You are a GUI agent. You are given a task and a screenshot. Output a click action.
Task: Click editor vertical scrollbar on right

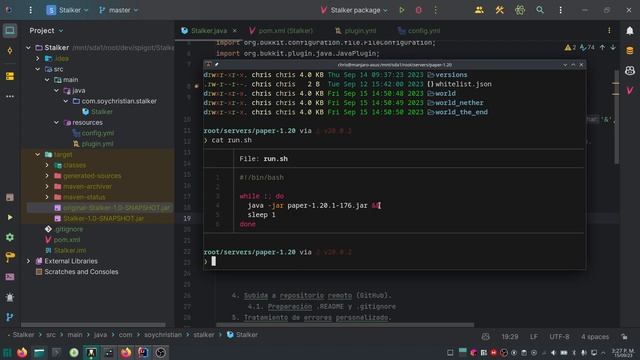[616, 117]
